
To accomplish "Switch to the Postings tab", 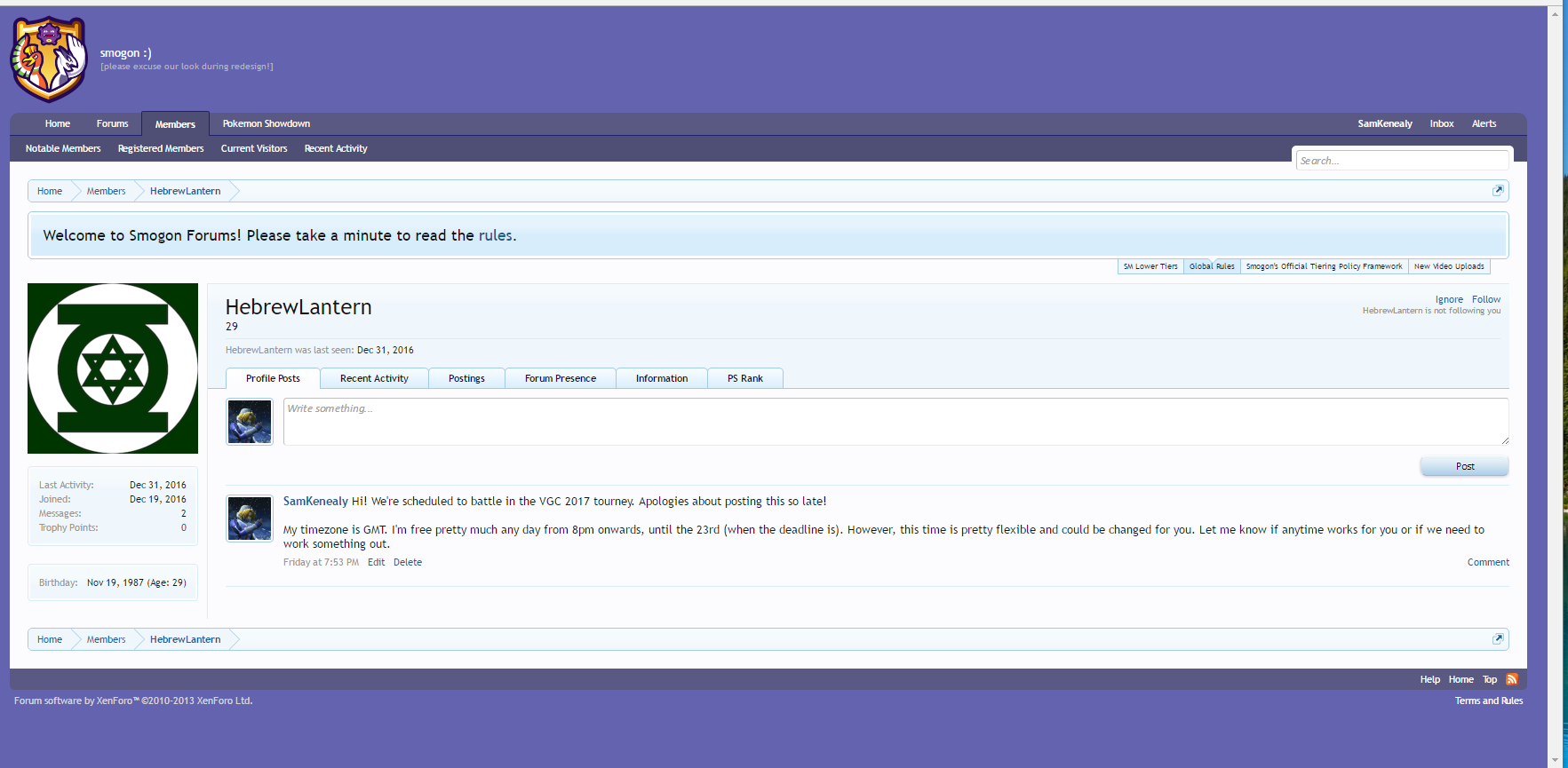I will [466, 378].
